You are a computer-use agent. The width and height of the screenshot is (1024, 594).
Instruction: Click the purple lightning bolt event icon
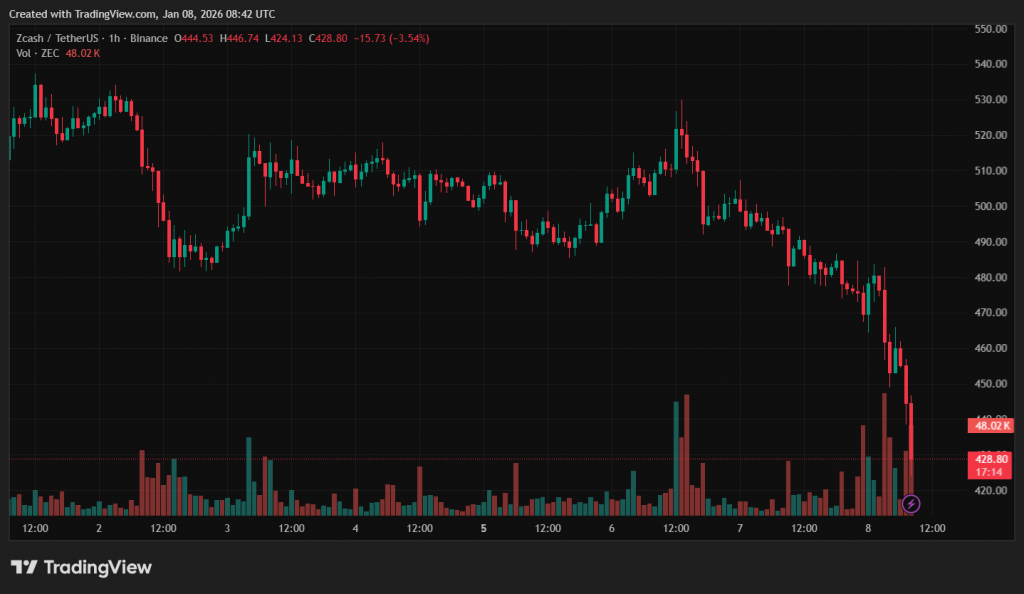[x=910, y=503]
